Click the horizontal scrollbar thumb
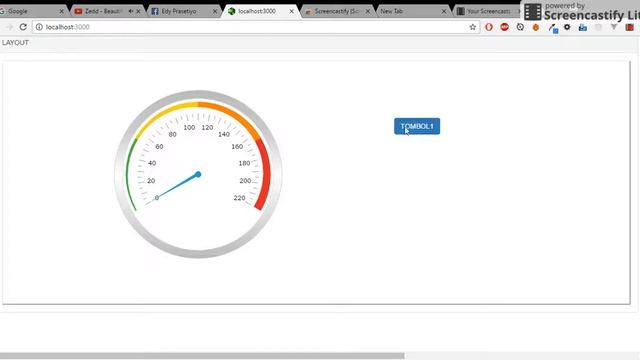Viewport: 640px width, 360px height. (x=202, y=356)
